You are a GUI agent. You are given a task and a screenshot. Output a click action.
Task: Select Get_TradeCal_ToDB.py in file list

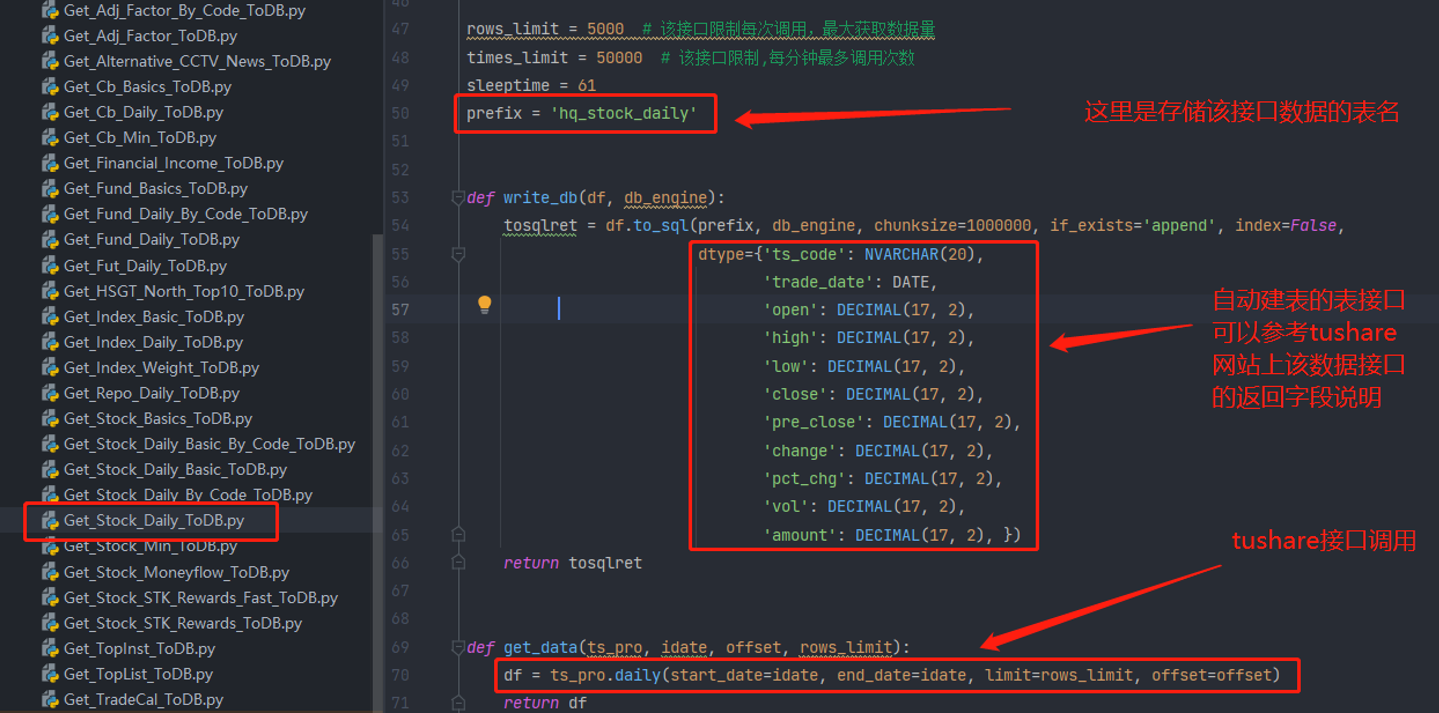[143, 700]
